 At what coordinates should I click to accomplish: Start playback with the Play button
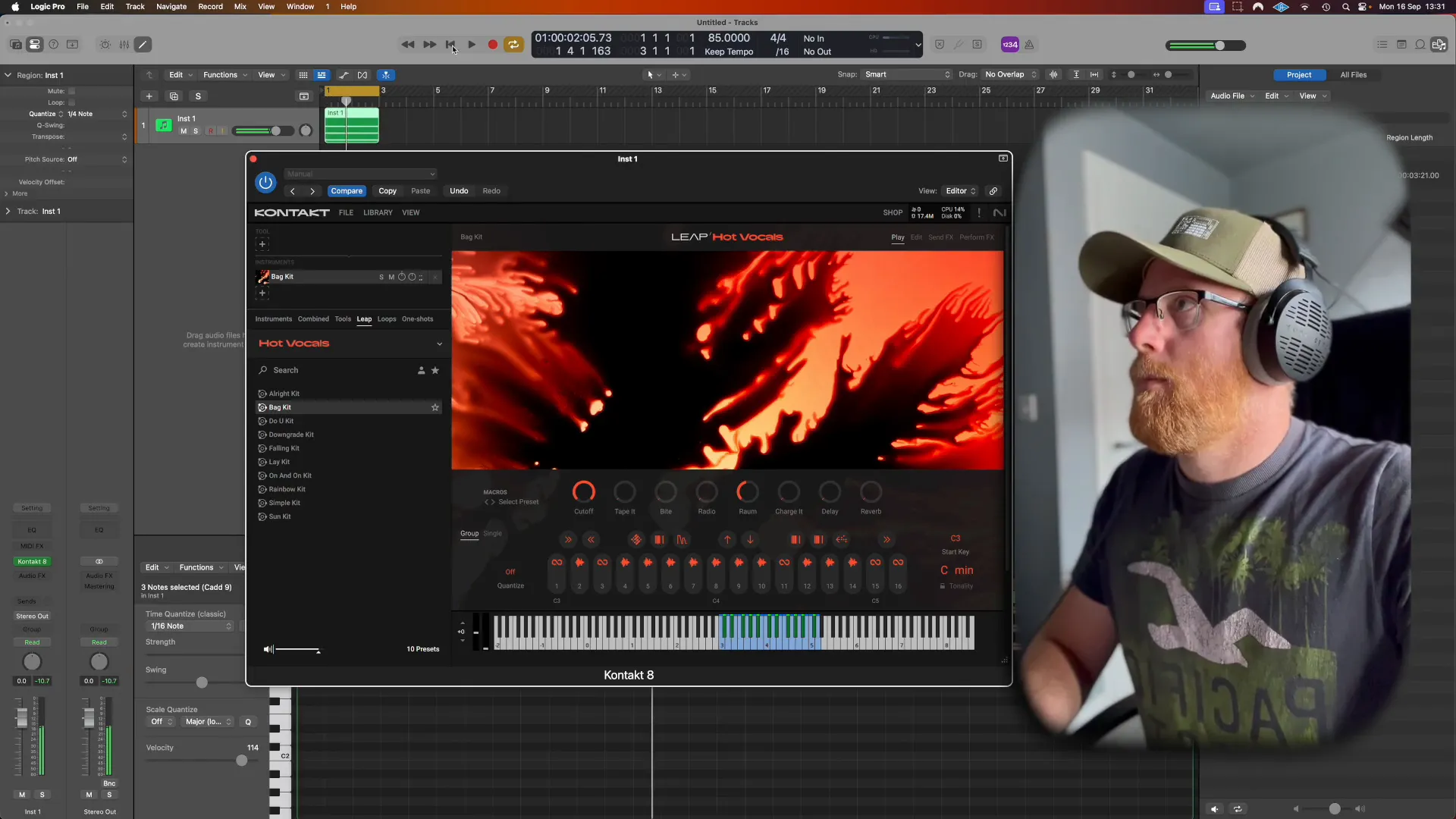[x=472, y=45]
